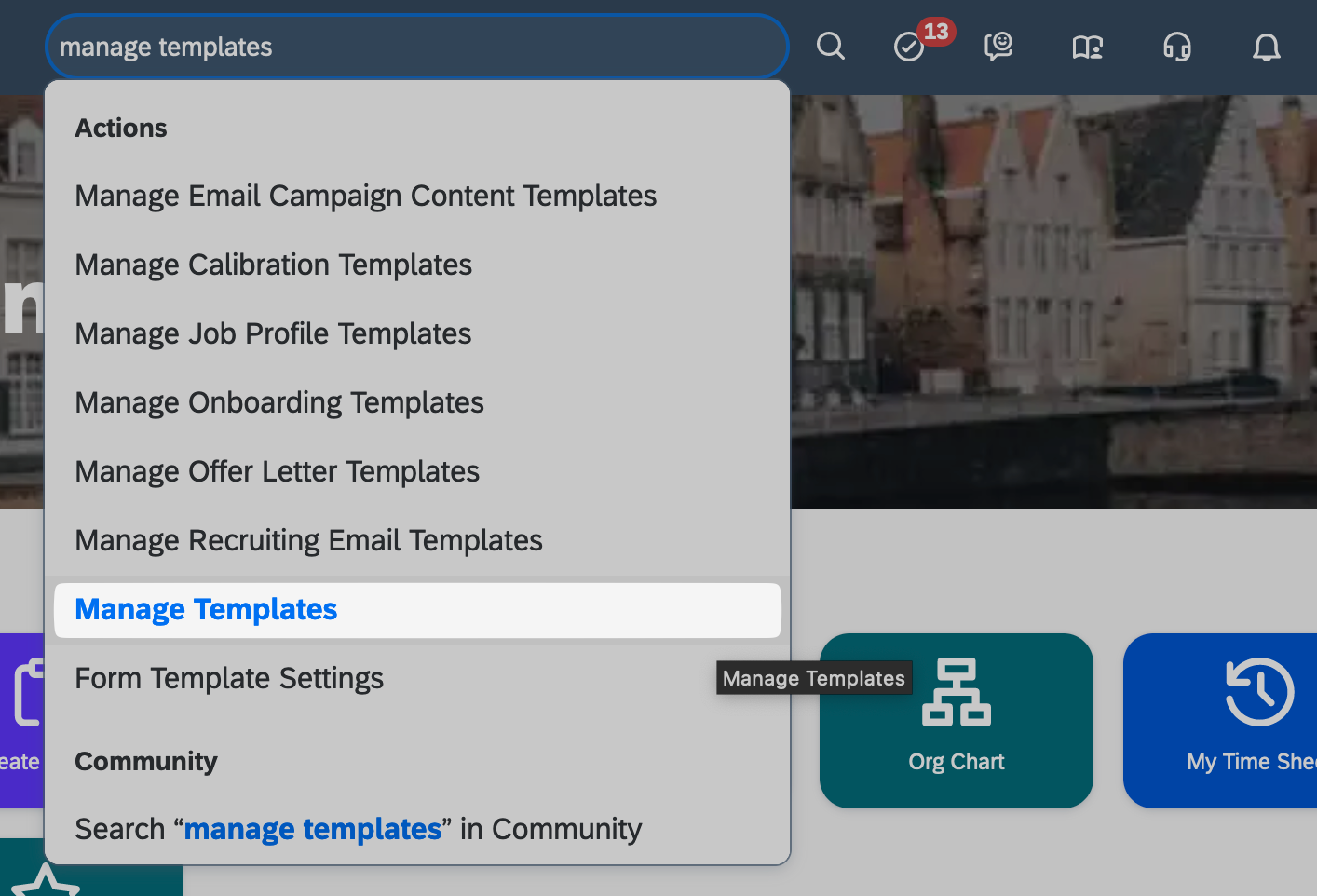
Task: Select Manage Email Campaign Content Templates
Action: (x=365, y=196)
